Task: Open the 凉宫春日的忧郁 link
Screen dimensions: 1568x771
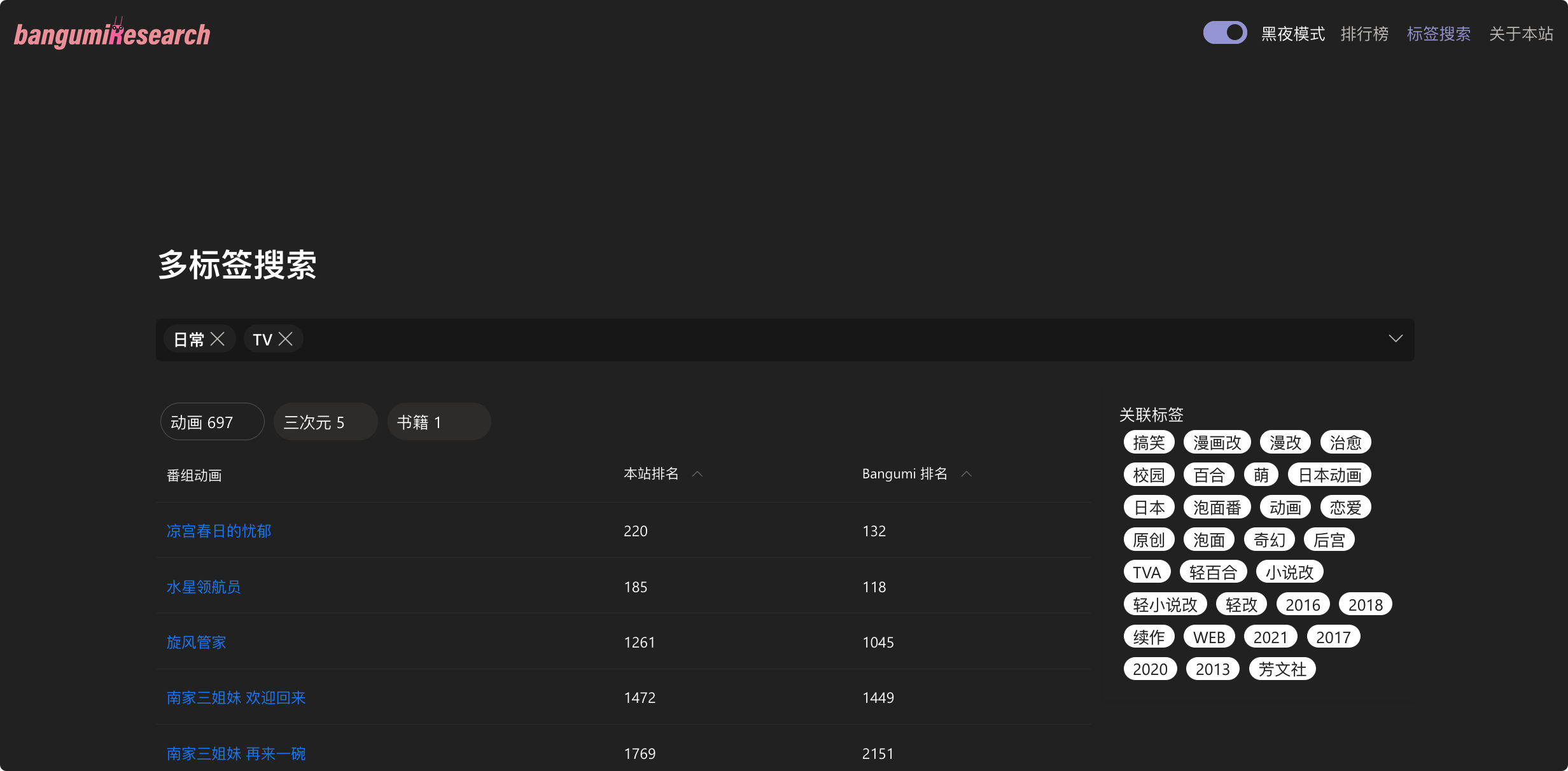Action: coord(219,531)
